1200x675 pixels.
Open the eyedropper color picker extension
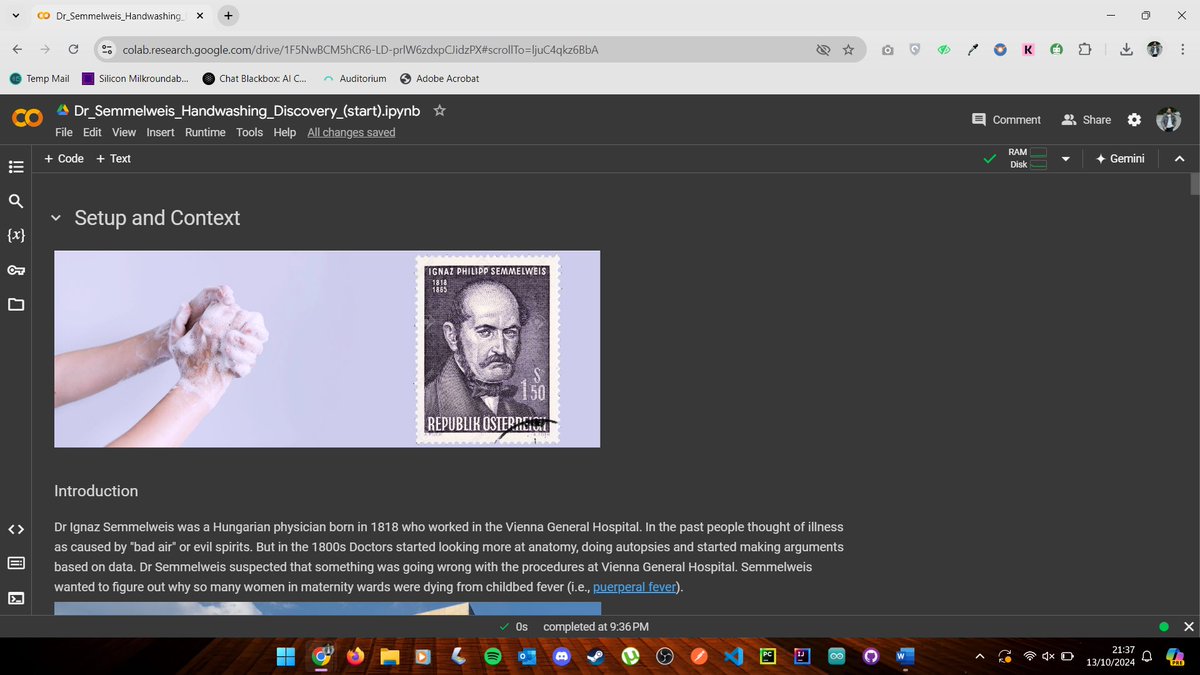click(x=972, y=49)
